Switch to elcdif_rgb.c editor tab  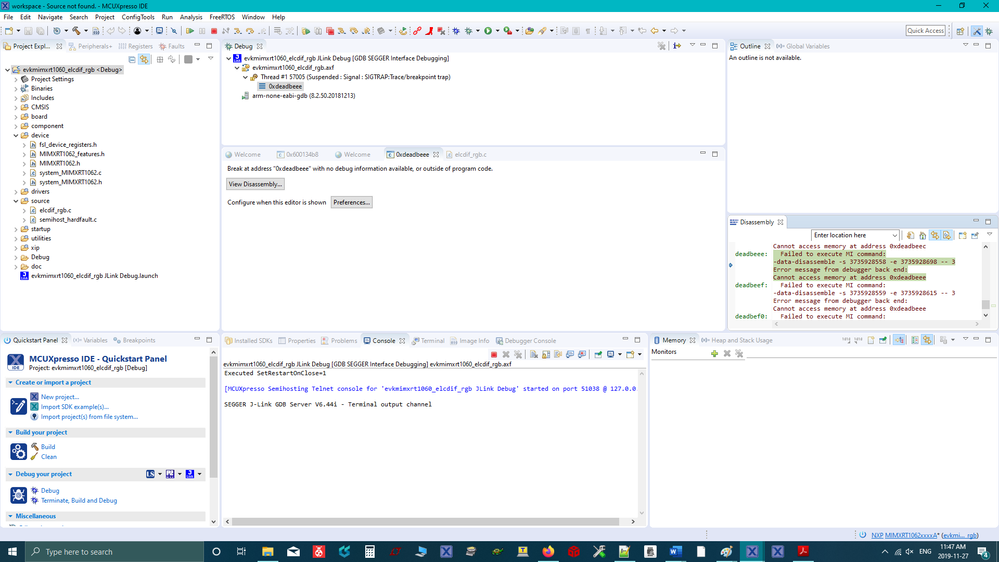[466, 154]
